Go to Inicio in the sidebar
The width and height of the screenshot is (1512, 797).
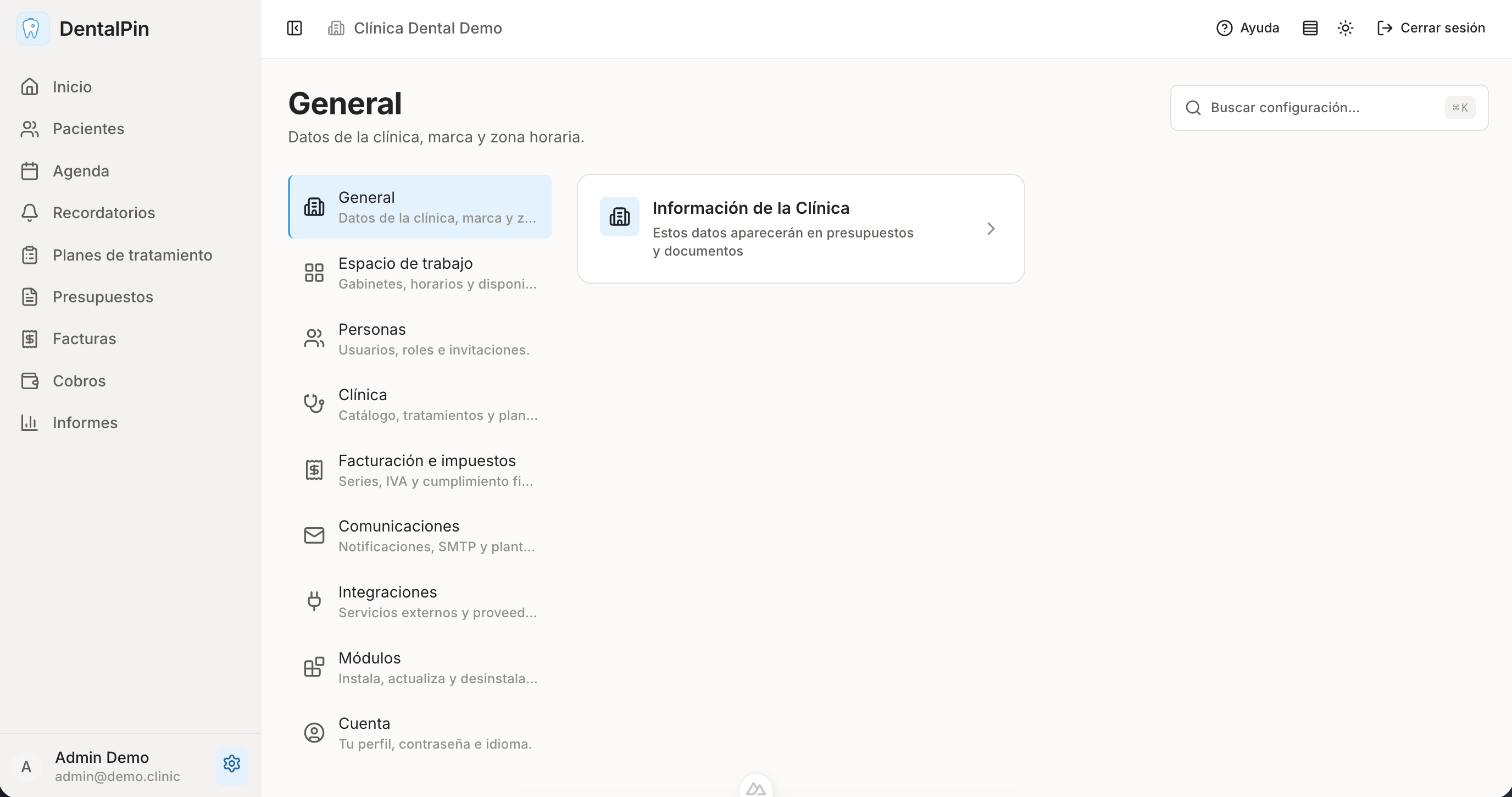[x=130, y=87]
